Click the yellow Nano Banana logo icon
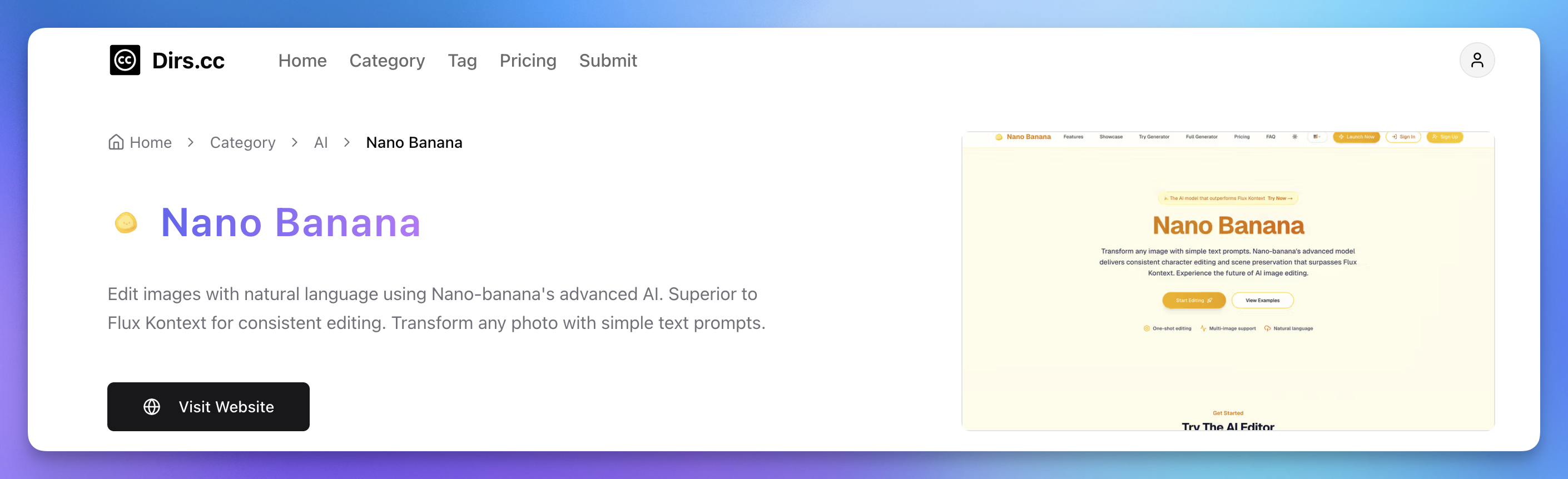Viewport: 1568px width, 479px height. pyautogui.click(x=126, y=223)
